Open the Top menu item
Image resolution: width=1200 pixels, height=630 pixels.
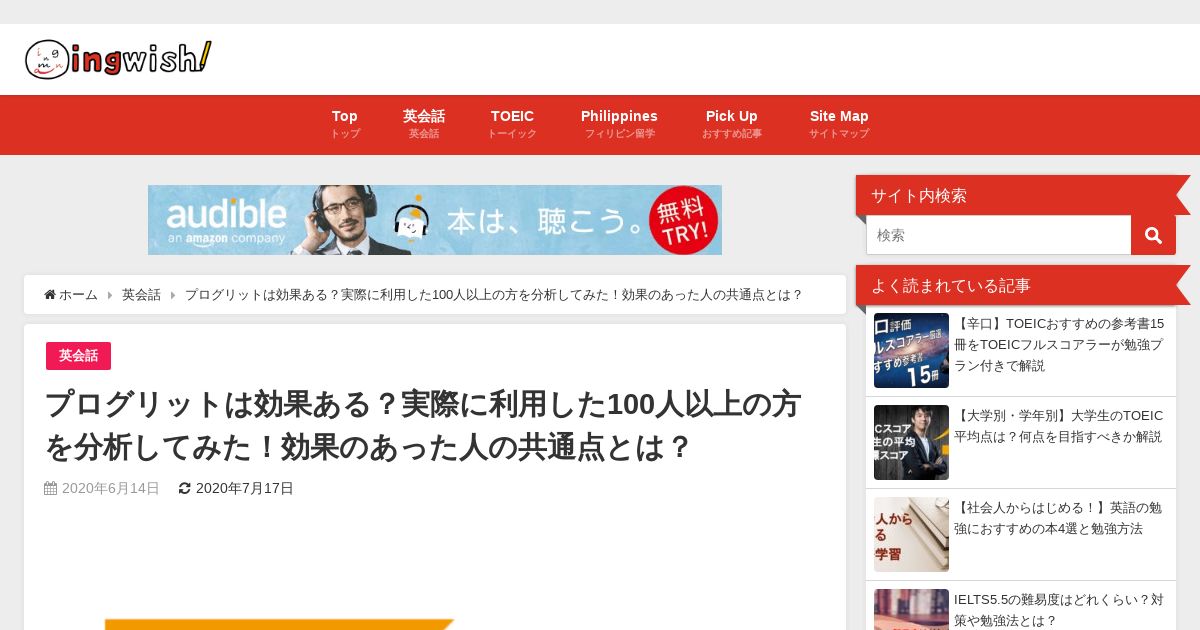pyautogui.click(x=345, y=124)
